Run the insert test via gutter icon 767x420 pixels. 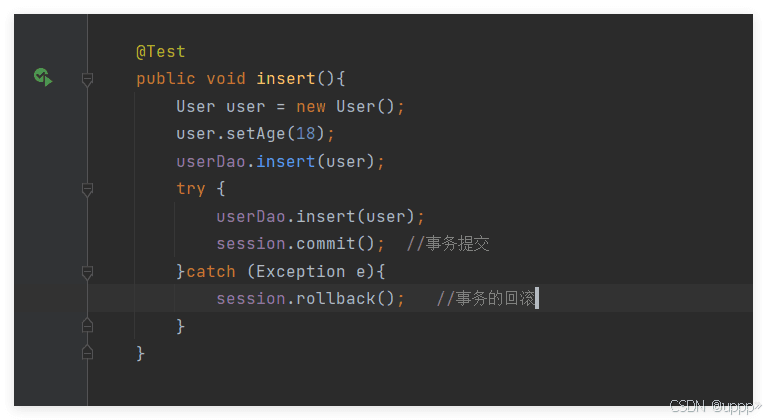pos(43,77)
